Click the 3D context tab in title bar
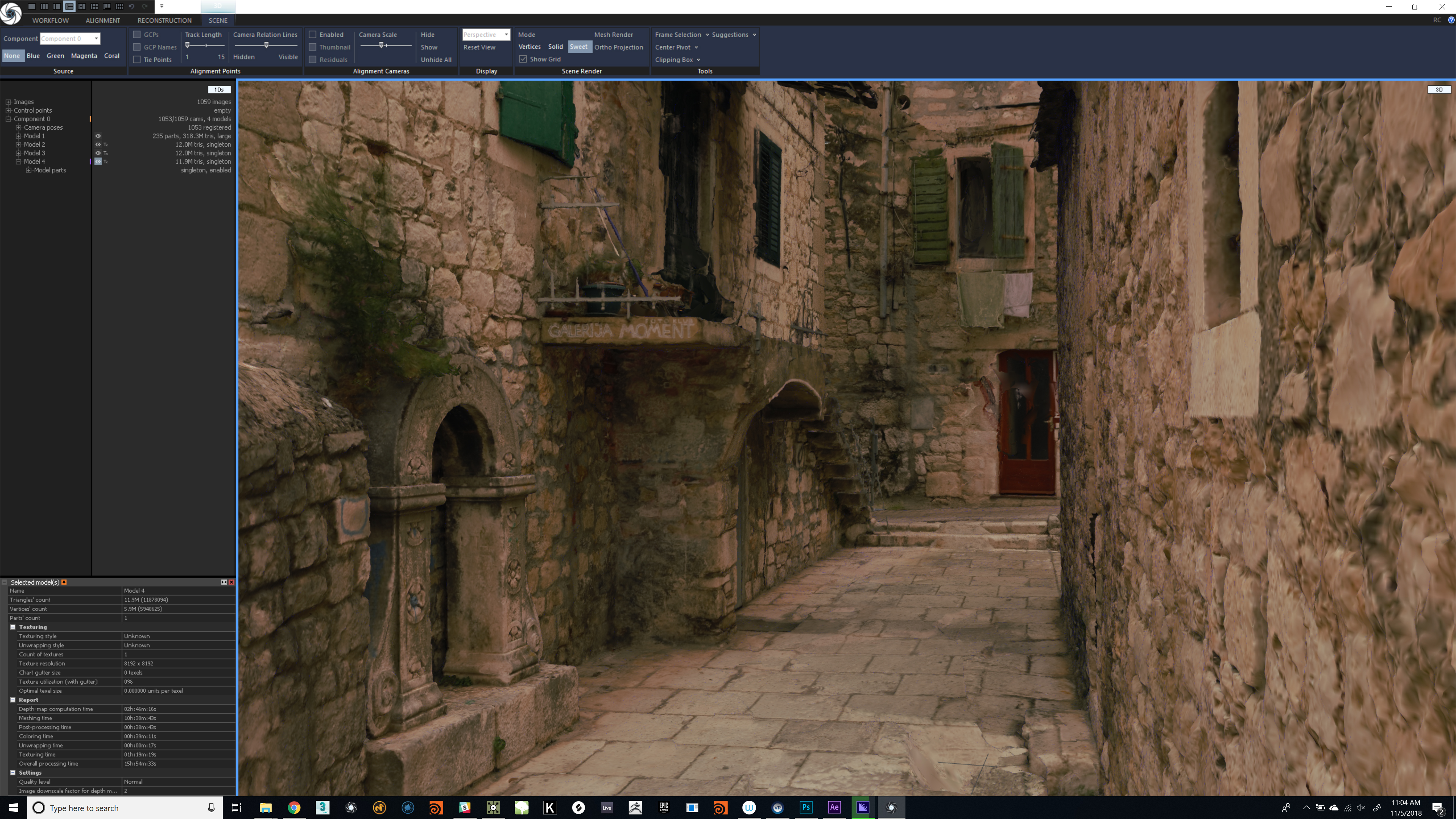This screenshot has height=819, width=1456. 218,6
